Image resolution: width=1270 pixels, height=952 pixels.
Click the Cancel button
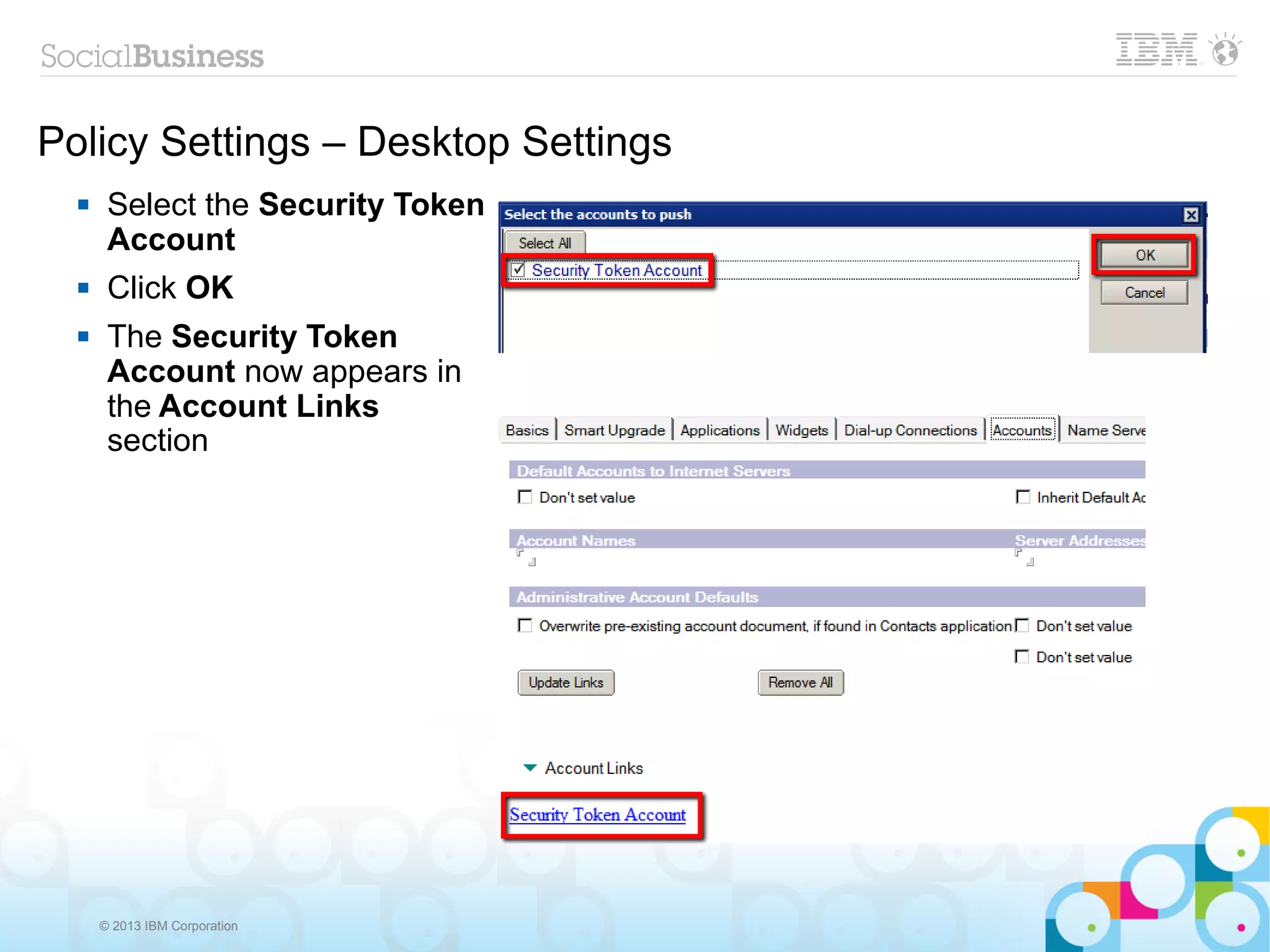tap(1145, 293)
